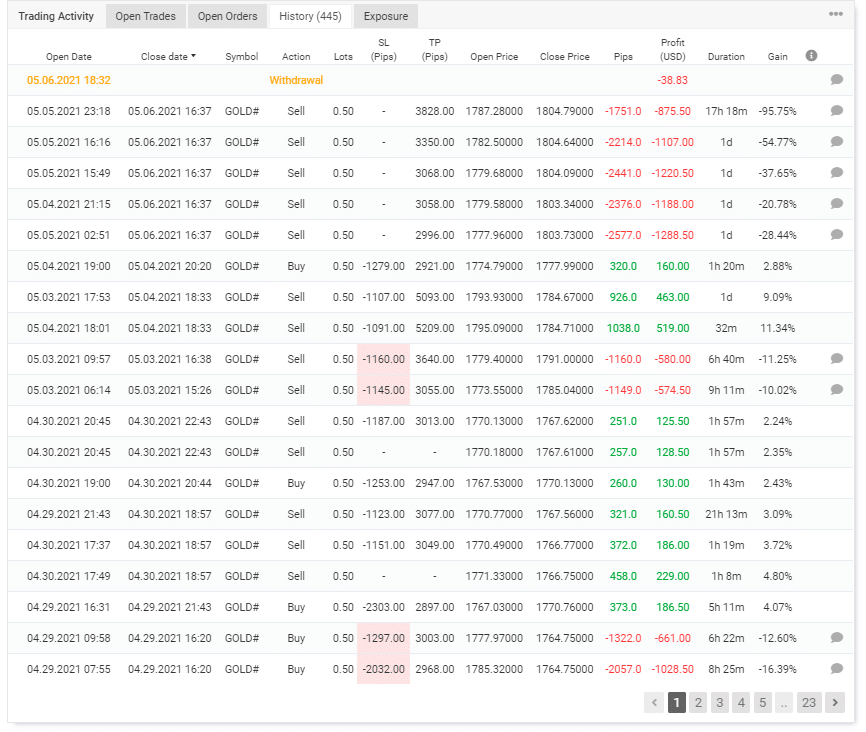Select the History (445) tab
The width and height of the screenshot is (866, 732).
(310, 16)
